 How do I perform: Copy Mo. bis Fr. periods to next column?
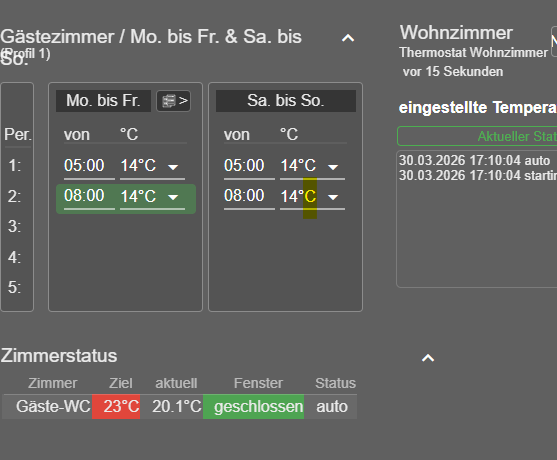pyautogui.click(x=174, y=101)
